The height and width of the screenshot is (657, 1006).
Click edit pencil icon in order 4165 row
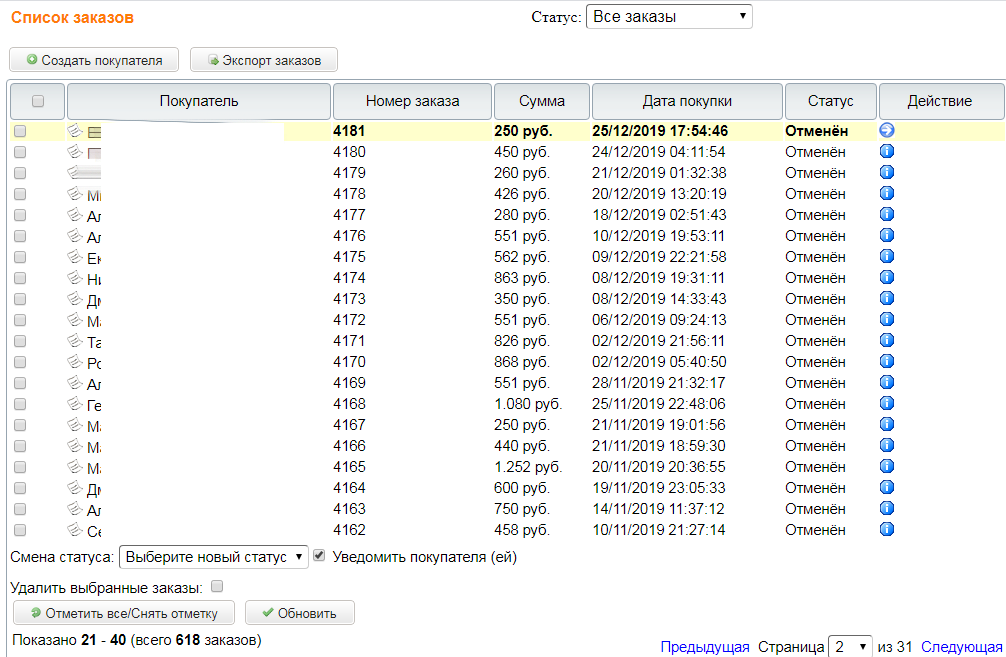tap(75, 466)
